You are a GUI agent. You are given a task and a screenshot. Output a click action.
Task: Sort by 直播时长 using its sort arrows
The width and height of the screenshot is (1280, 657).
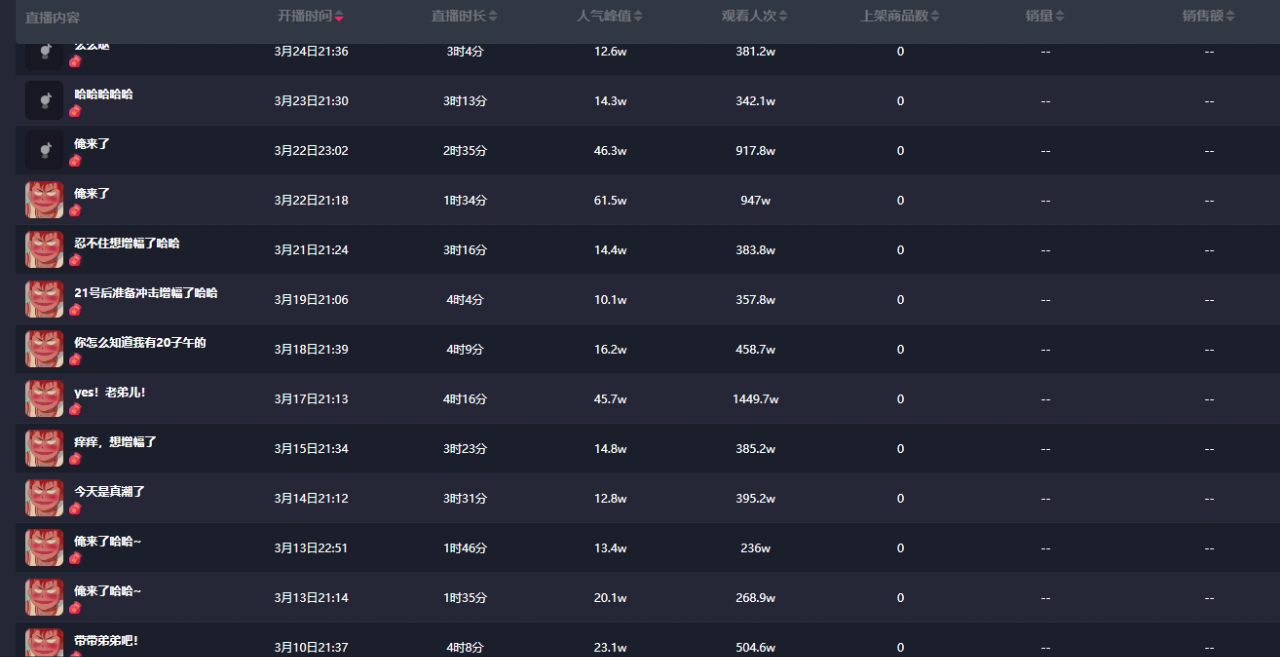(493, 16)
